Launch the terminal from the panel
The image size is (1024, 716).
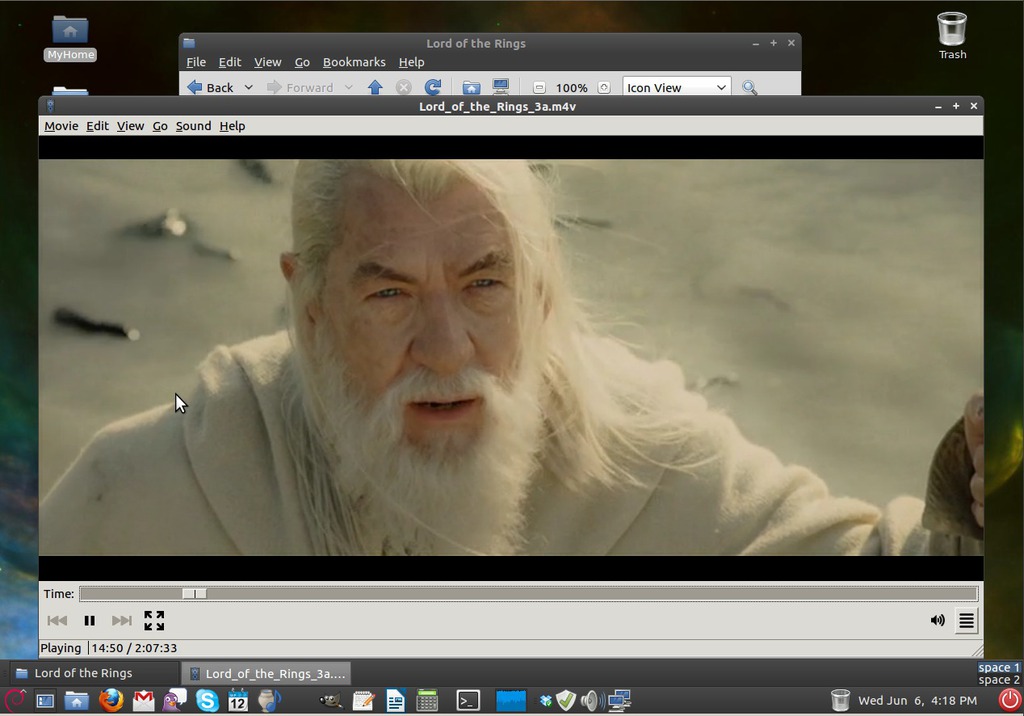pyautogui.click(x=468, y=700)
